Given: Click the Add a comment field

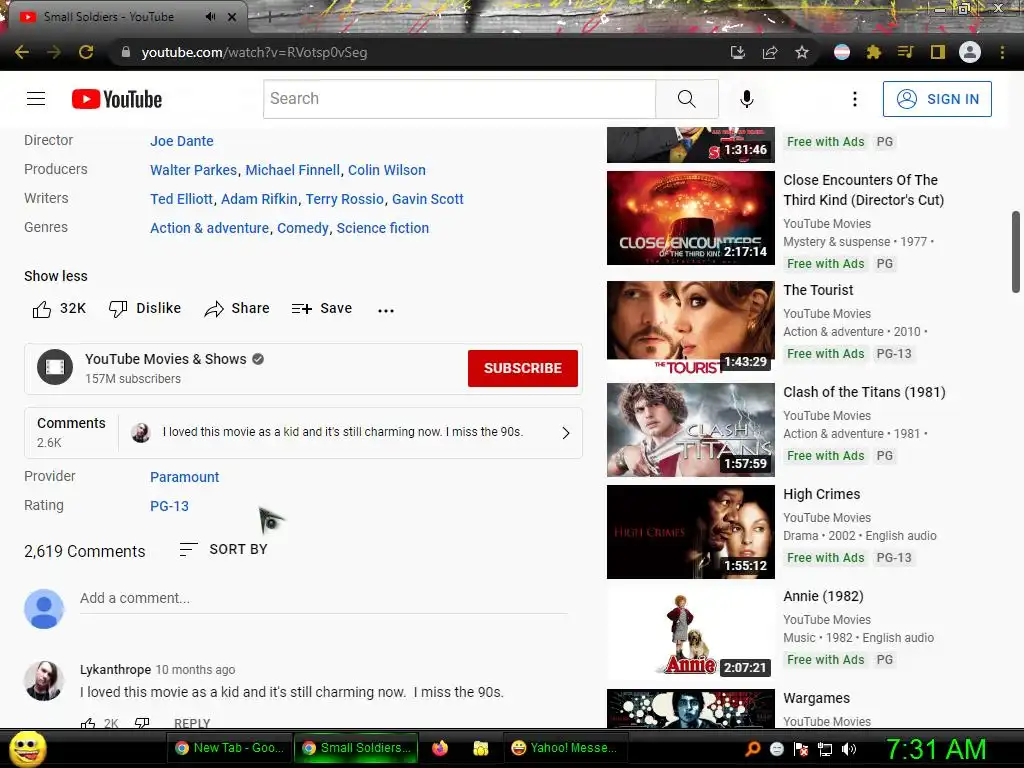Looking at the screenshot, I should coord(323,598).
